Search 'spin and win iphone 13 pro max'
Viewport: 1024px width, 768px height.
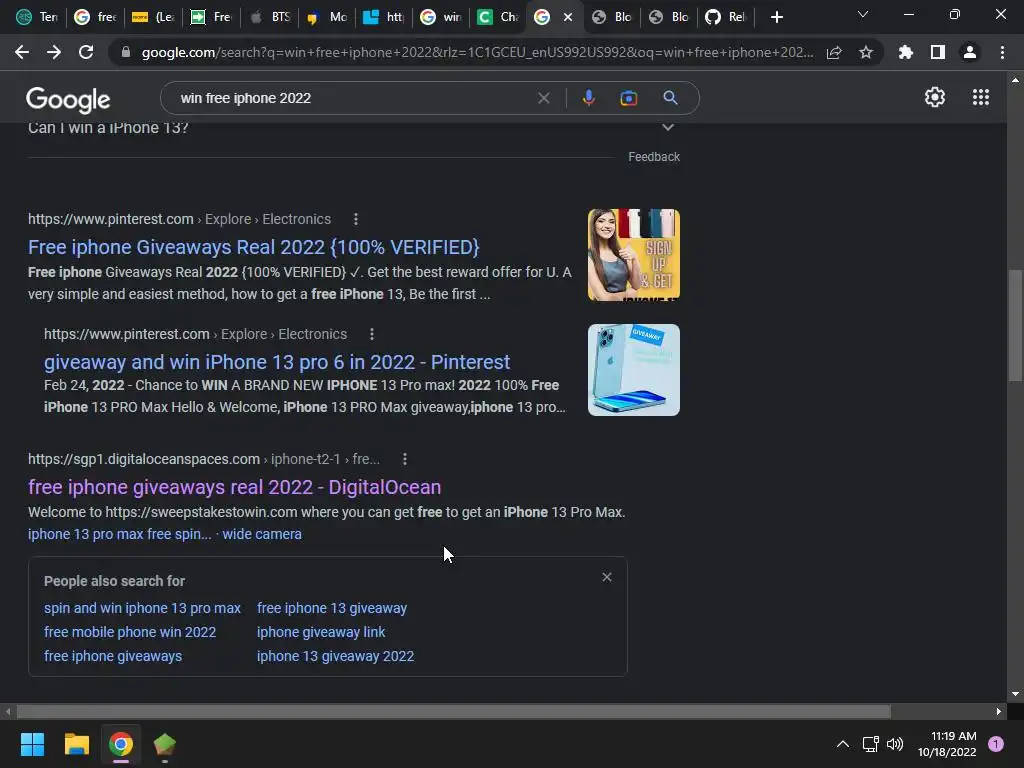[x=142, y=608]
